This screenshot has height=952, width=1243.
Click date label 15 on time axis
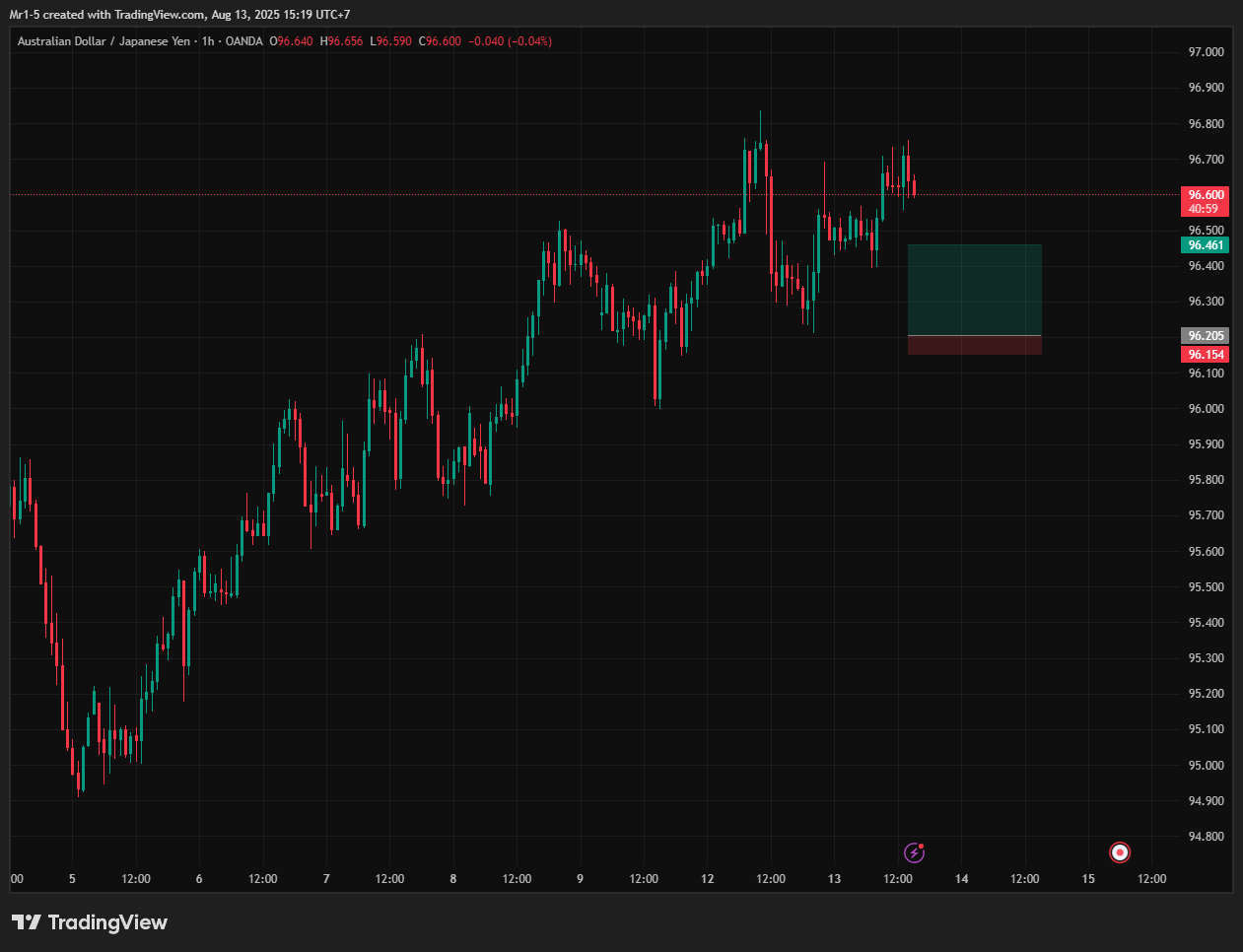pos(1088,879)
